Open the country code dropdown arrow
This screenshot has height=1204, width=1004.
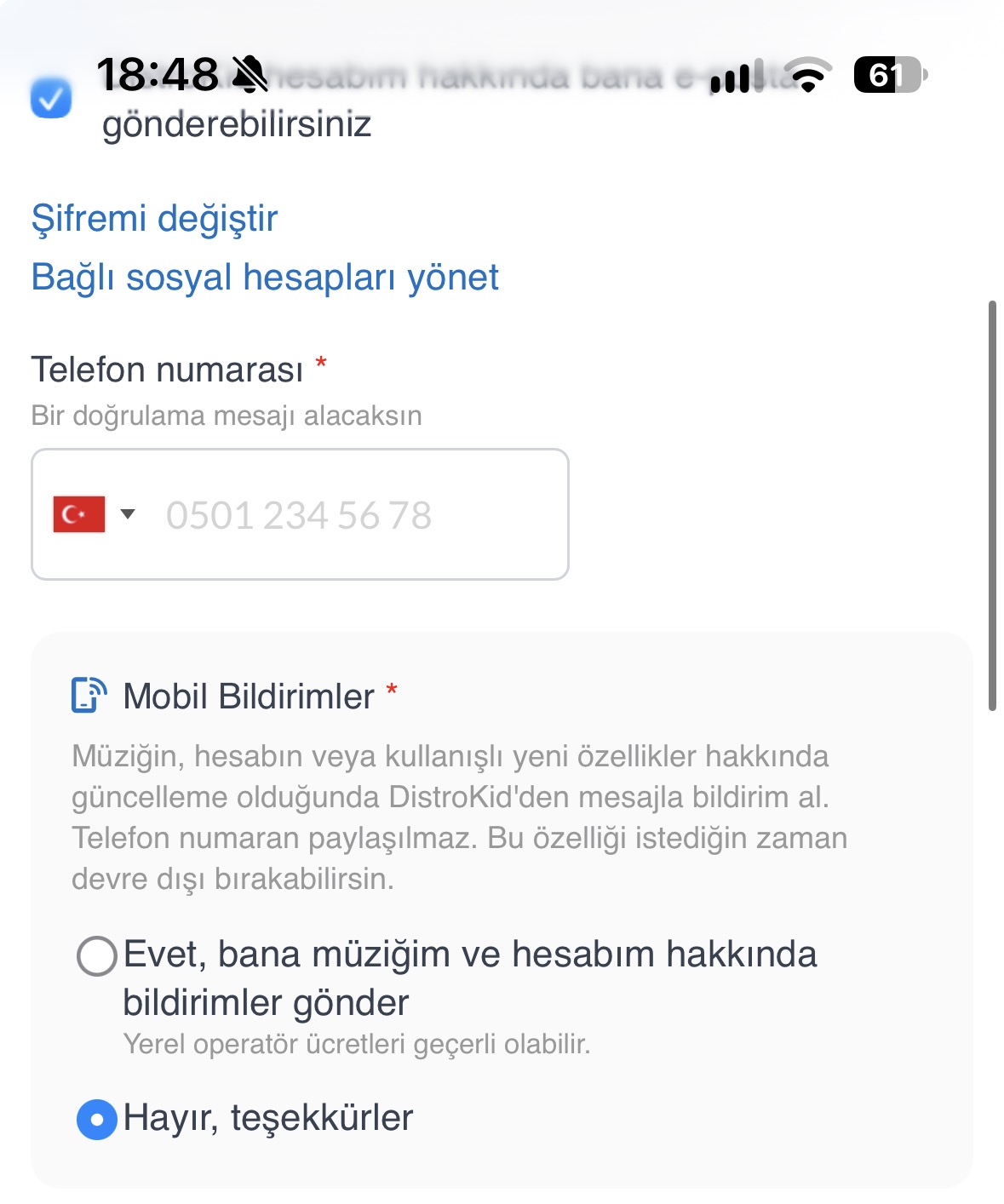pos(128,513)
